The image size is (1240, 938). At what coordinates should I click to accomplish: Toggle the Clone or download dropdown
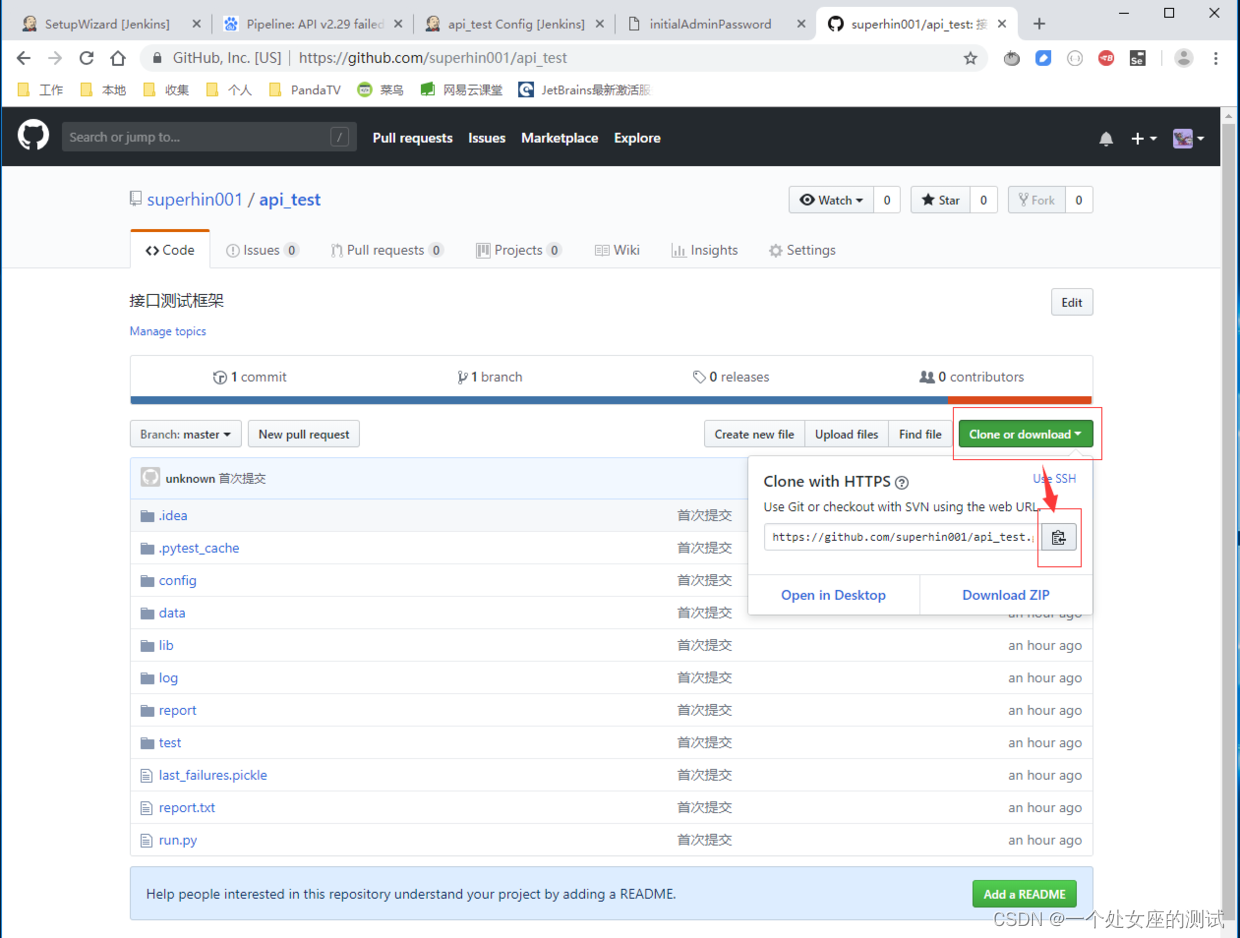tap(1025, 434)
